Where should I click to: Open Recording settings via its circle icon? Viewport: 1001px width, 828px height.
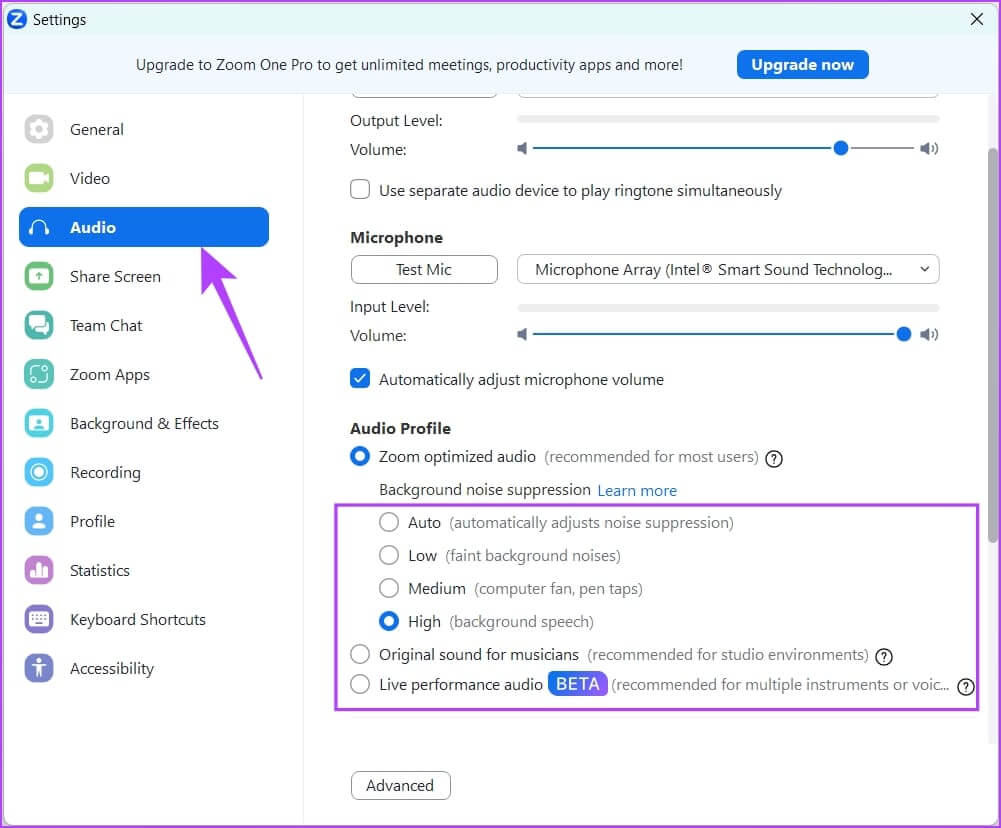point(39,472)
